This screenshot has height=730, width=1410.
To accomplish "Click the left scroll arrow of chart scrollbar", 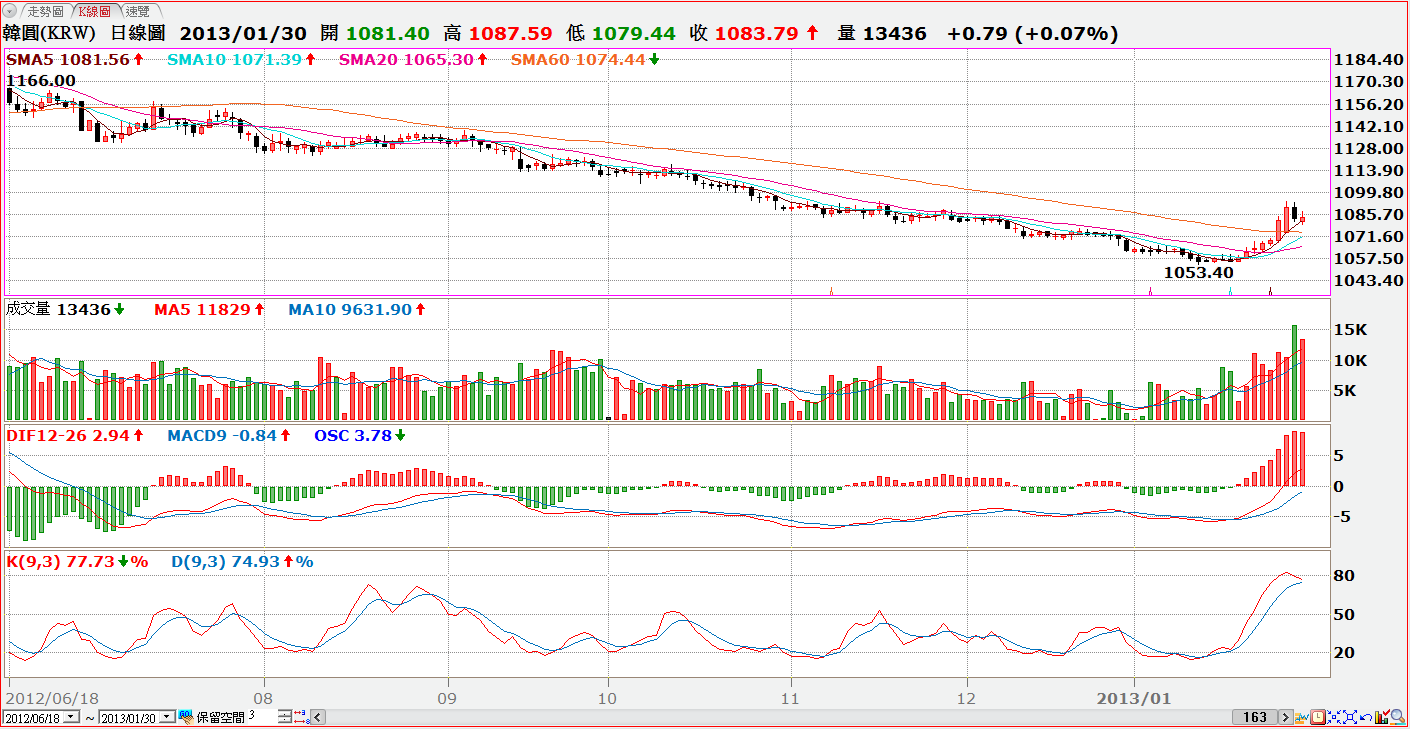I will 318,717.
